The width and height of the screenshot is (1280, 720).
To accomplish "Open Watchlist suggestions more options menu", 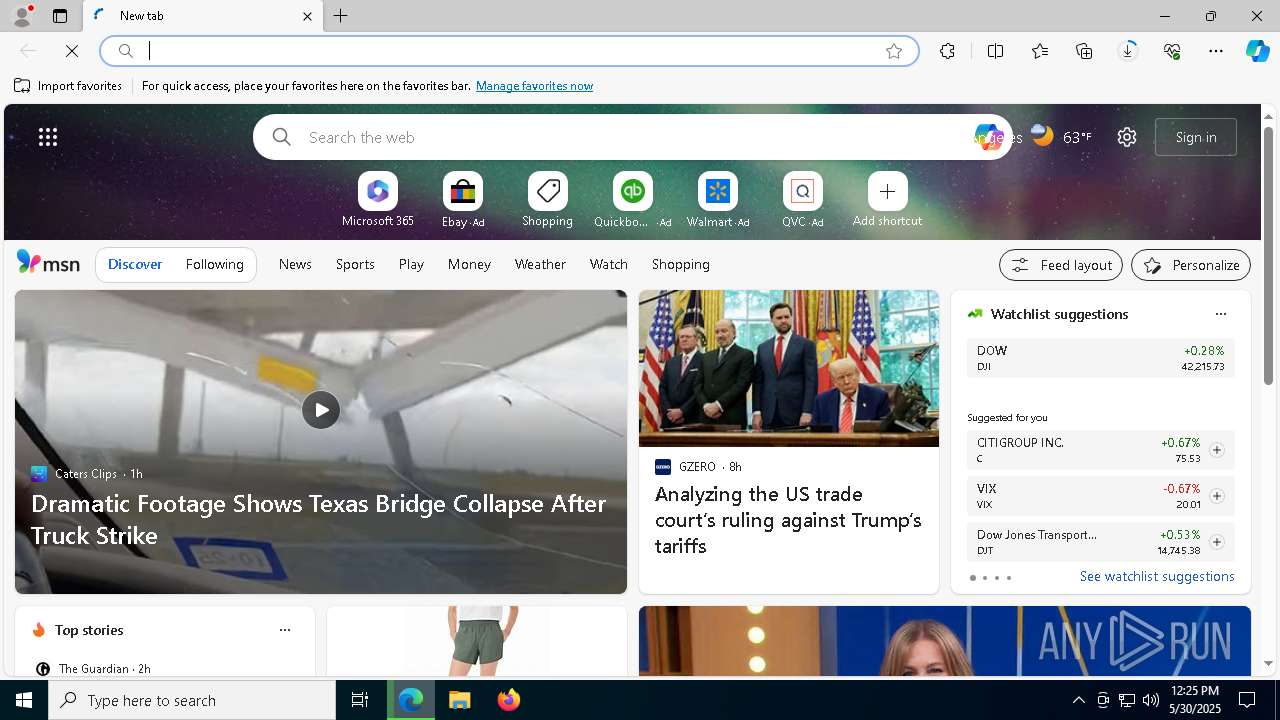I will [x=1220, y=314].
